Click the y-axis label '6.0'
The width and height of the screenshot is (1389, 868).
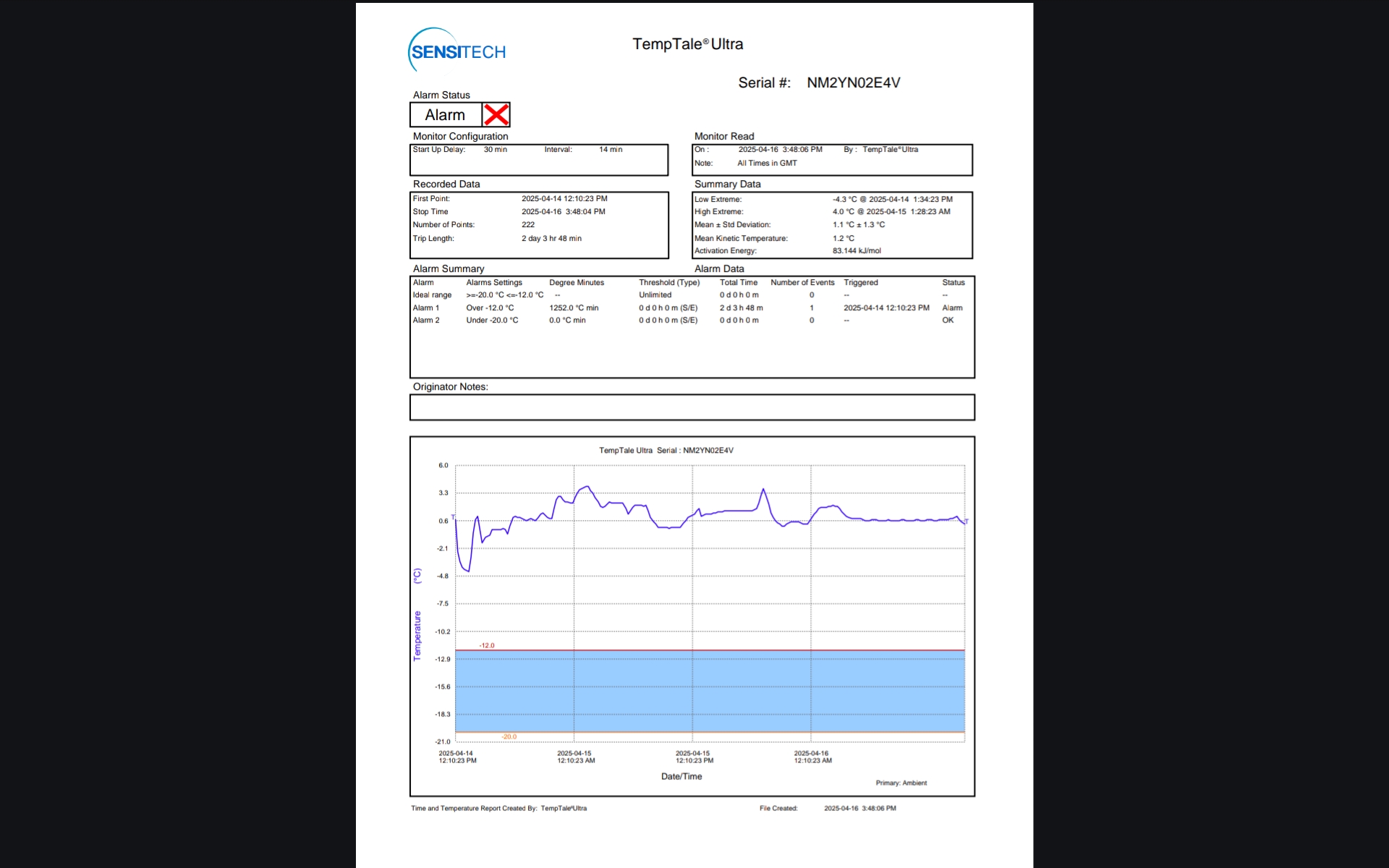443,466
